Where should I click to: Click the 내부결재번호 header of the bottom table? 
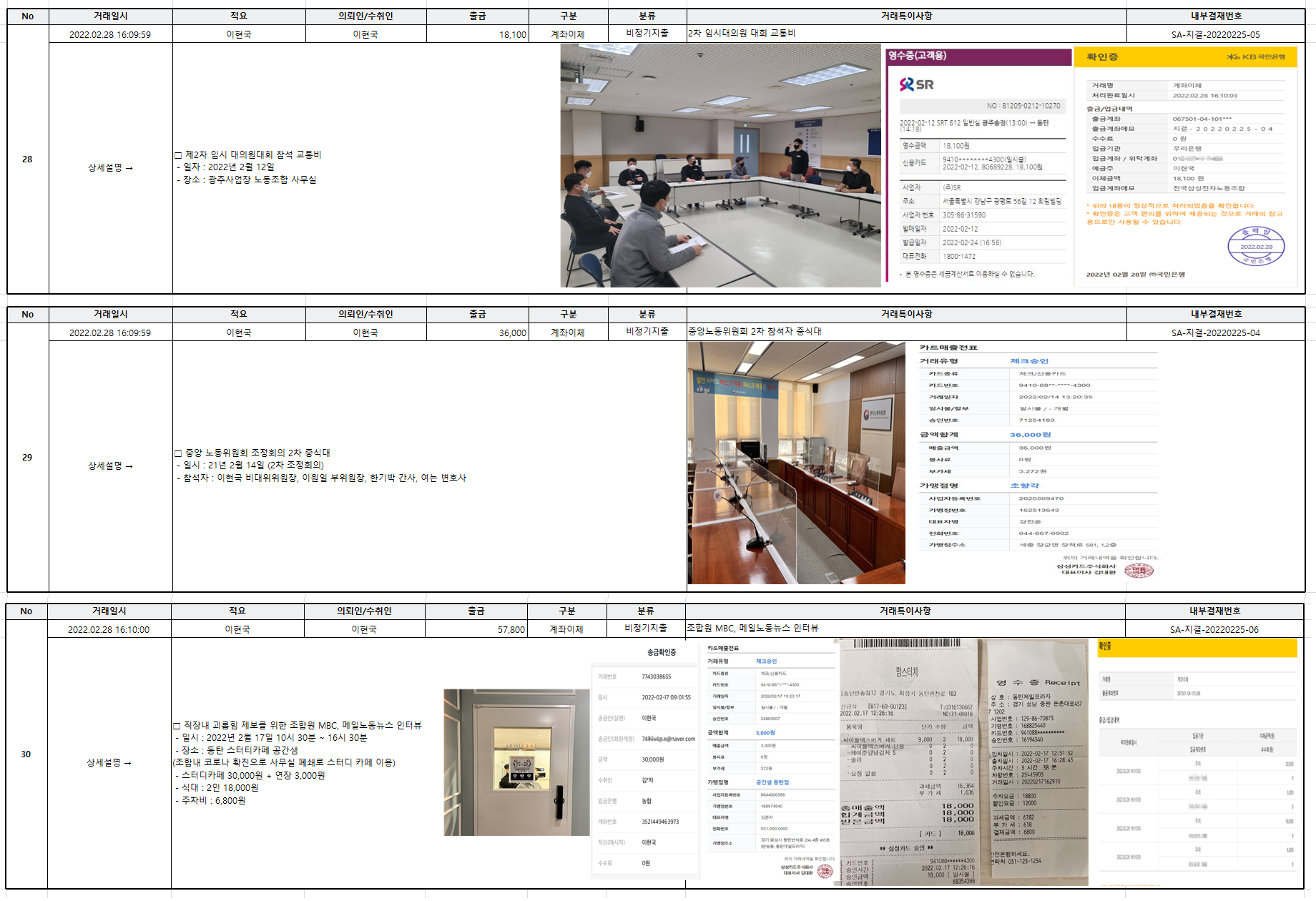pos(1214,611)
